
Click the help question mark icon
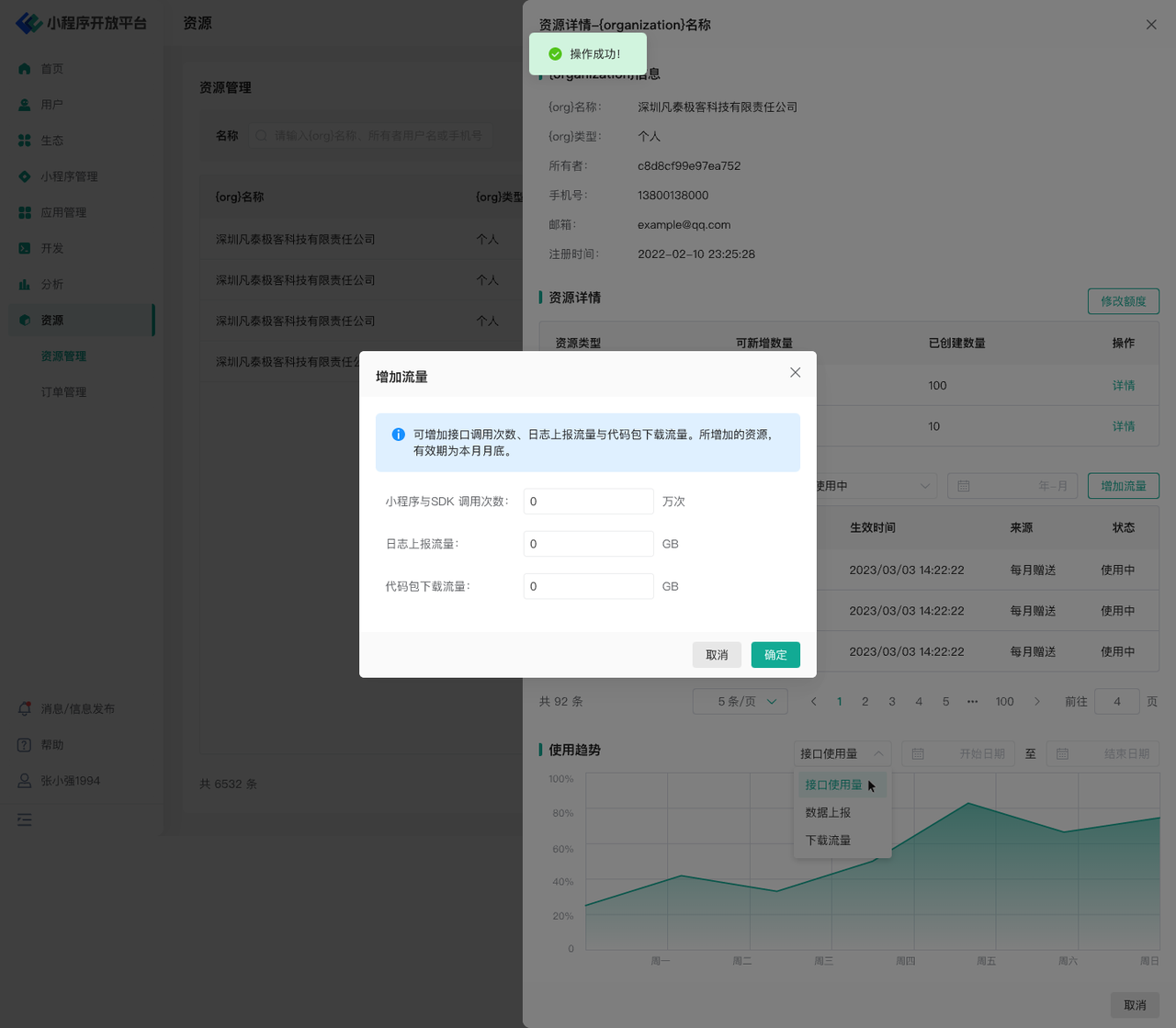click(x=25, y=745)
